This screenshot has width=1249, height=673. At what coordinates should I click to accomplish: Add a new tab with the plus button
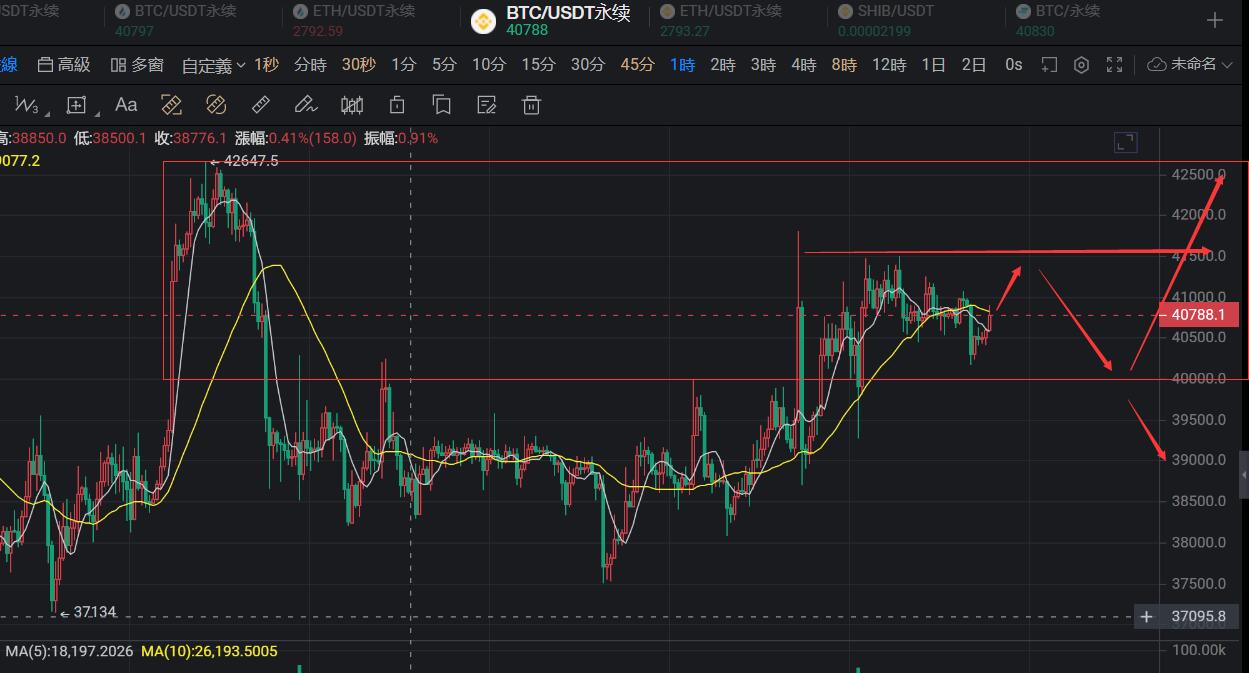pos(1215,20)
